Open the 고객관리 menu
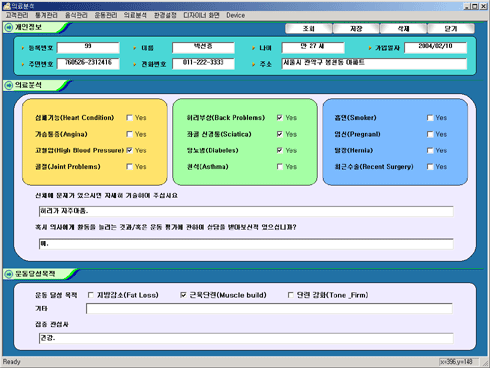The image size is (490, 368). tap(17, 15)
